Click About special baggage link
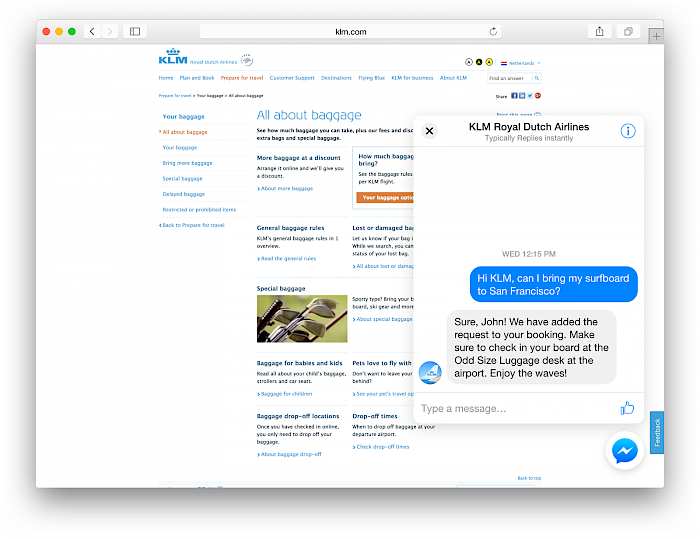Screen dimensions: 700x539 (383, 319)
